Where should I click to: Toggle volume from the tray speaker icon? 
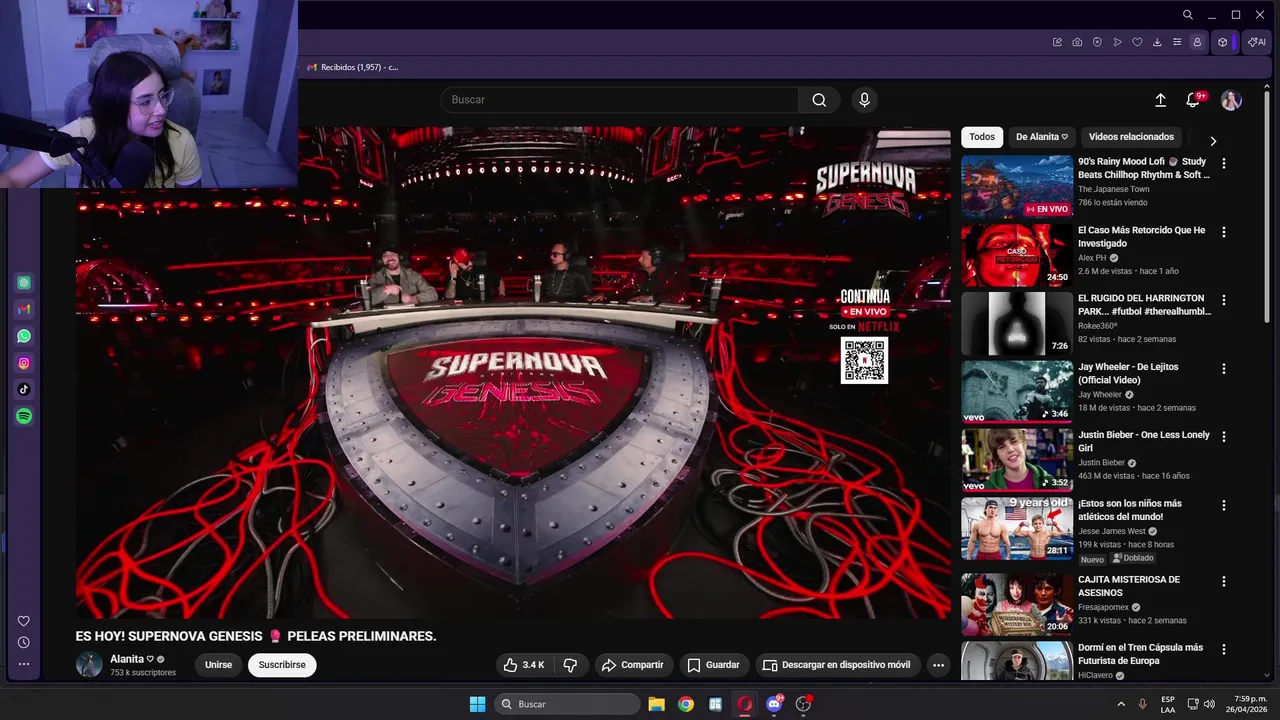click(x=1208, y=704)
